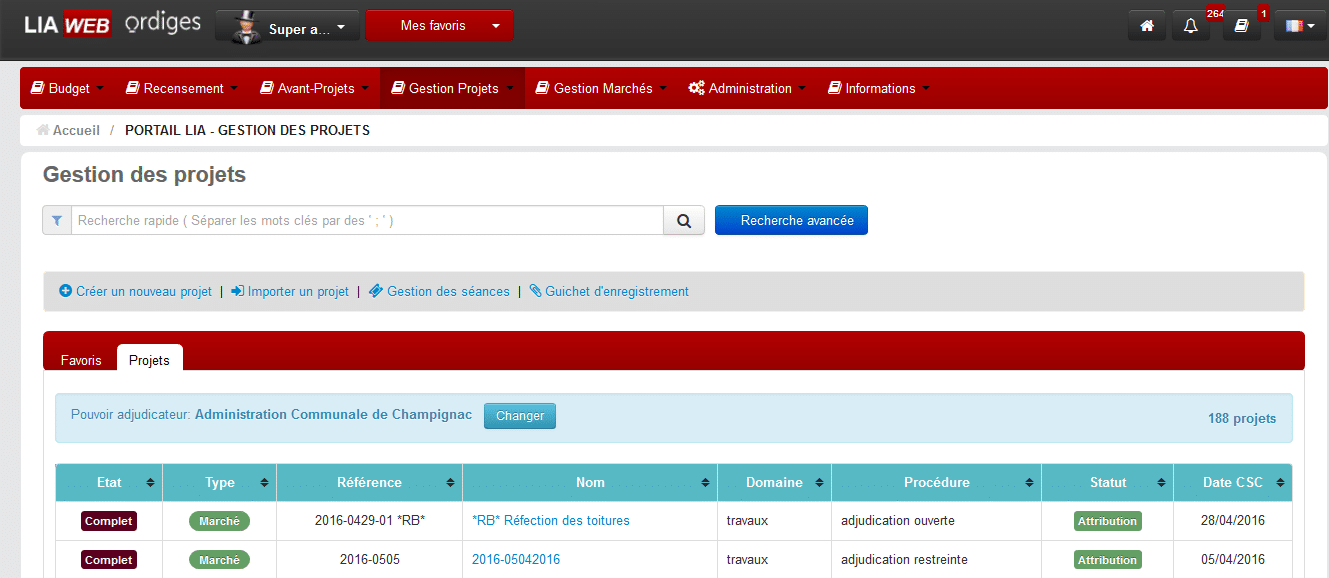This screenshot has width=1329, height=578.
Task: Select the Projets tab
Action: [149, 360]
